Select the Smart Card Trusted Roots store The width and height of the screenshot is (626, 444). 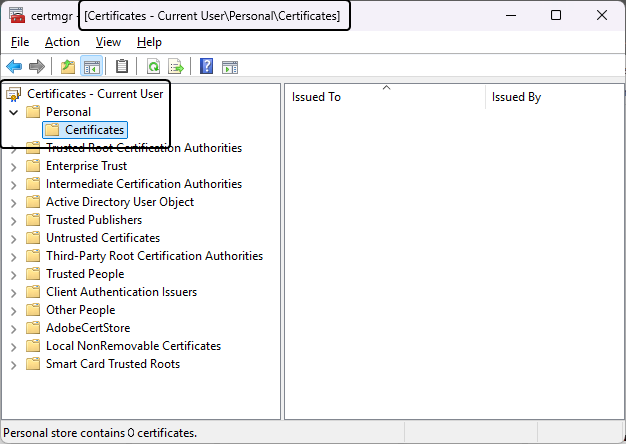coord(112,364)
